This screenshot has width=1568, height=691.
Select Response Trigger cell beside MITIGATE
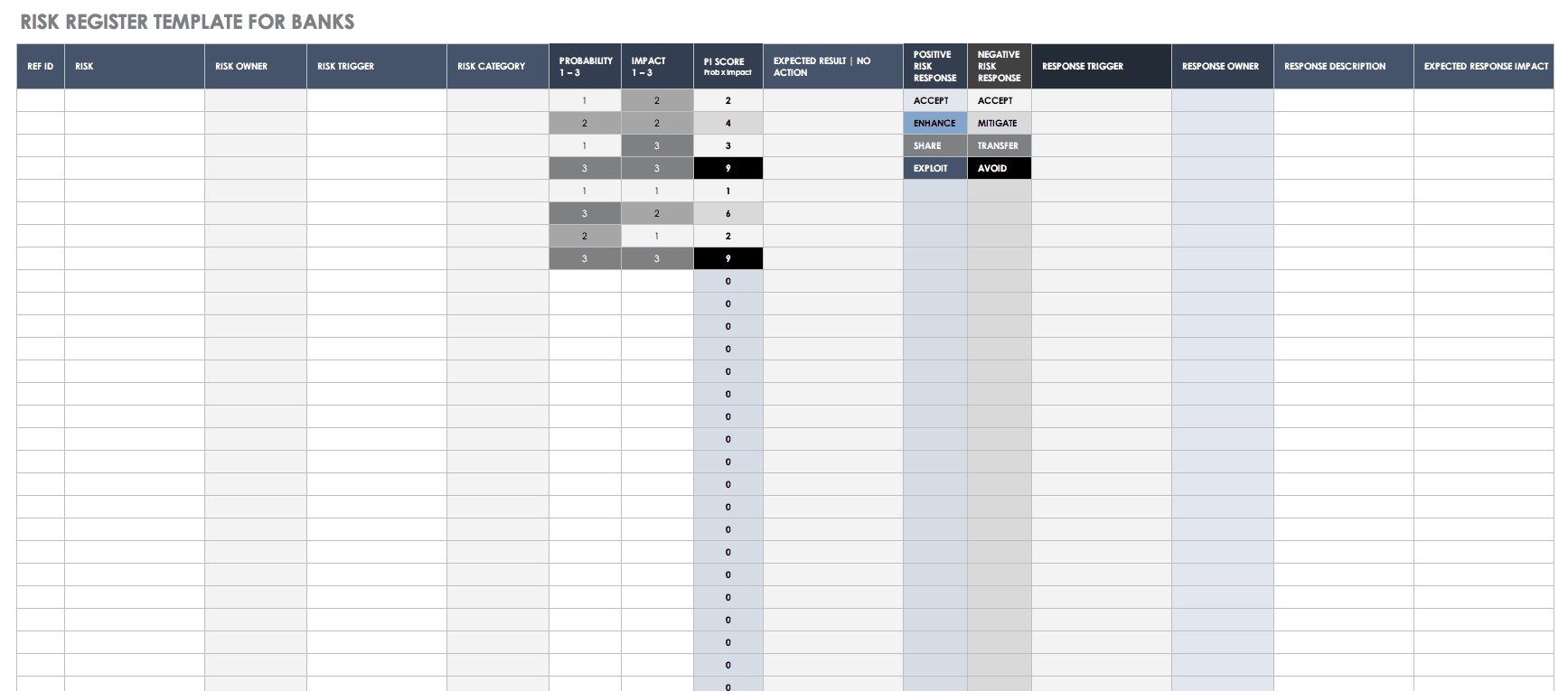click(x=1102, y=123)
